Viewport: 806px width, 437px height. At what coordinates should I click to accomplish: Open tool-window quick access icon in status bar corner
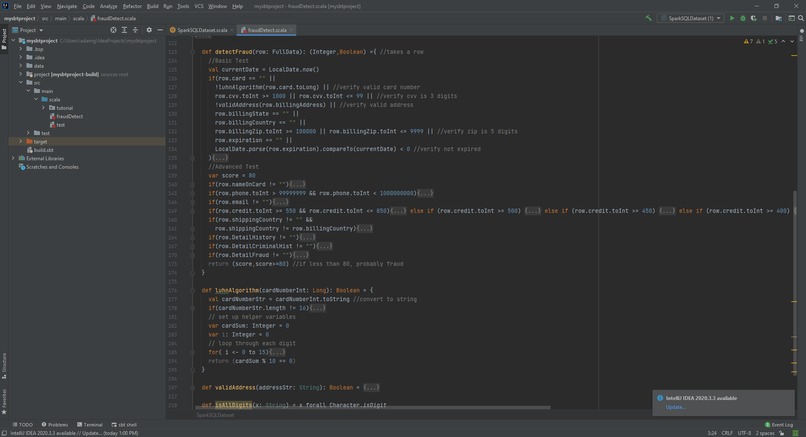point(5,433)
